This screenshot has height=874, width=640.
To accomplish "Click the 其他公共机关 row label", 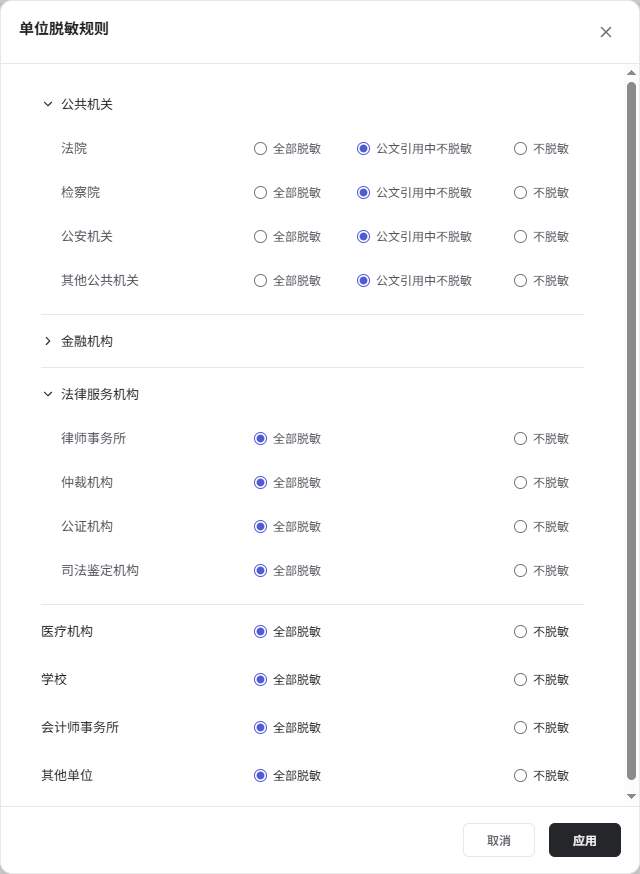I will point(100,281).
